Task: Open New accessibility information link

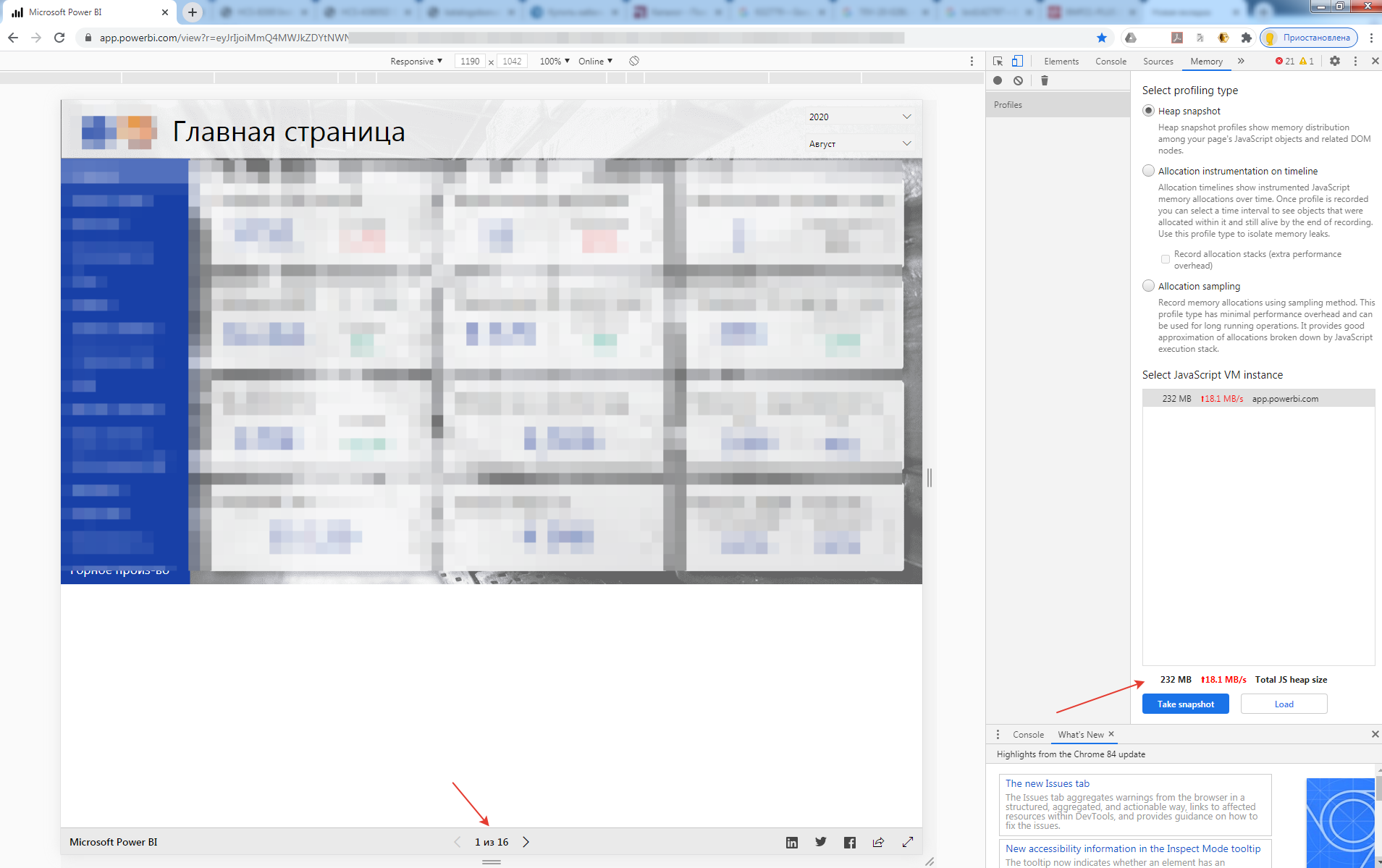Action: (1133, 848)
